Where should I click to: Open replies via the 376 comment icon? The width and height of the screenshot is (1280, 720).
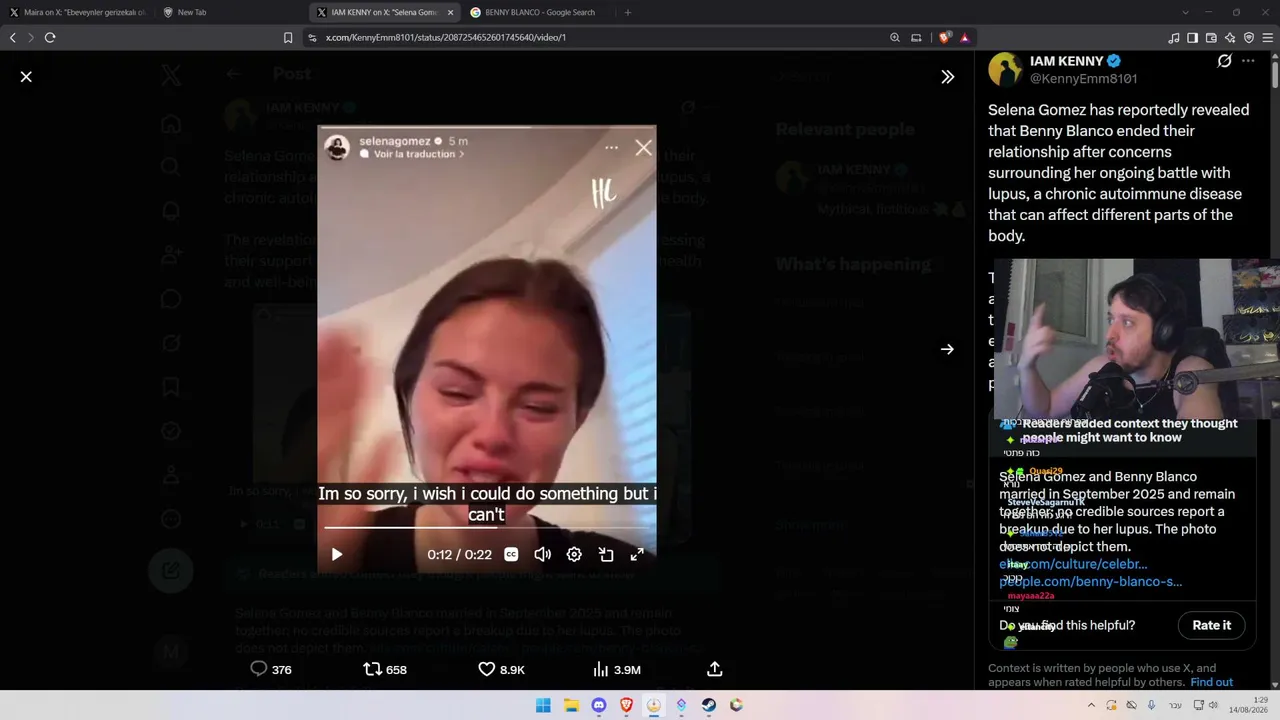[x=270, y=669]
